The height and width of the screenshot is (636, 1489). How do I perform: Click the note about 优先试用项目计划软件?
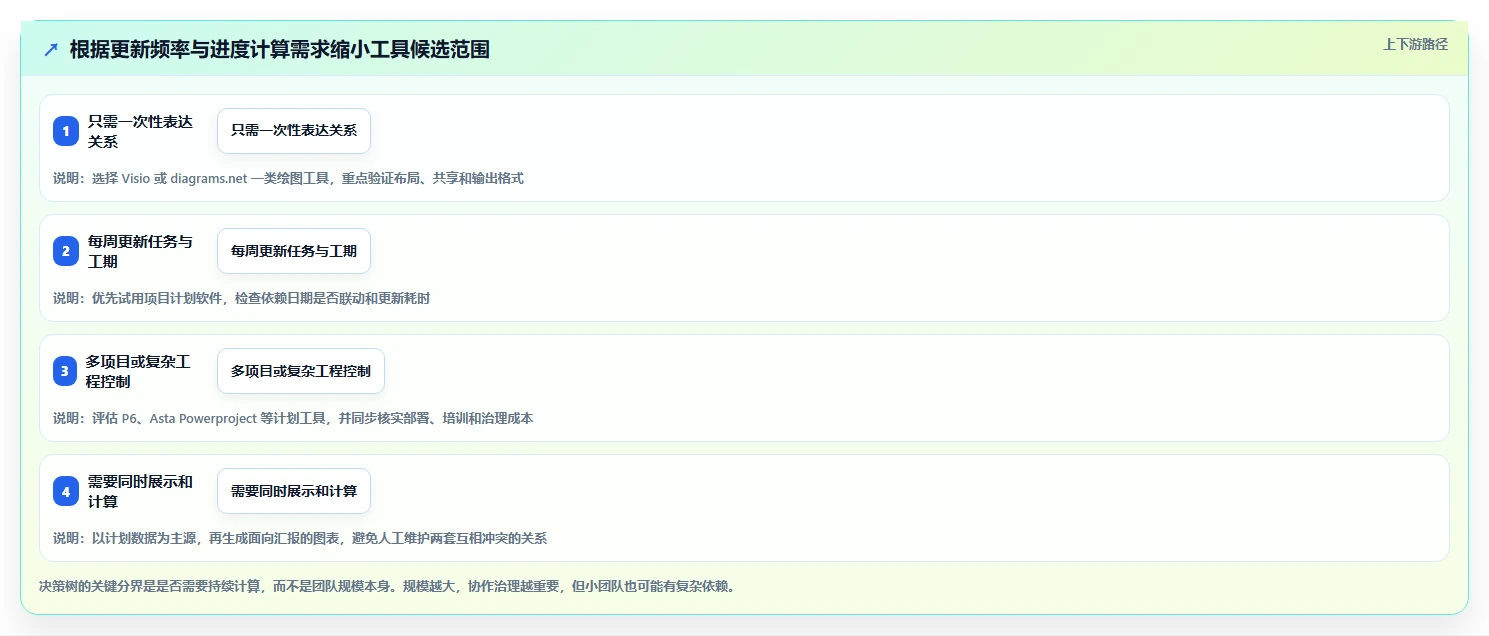241,298
